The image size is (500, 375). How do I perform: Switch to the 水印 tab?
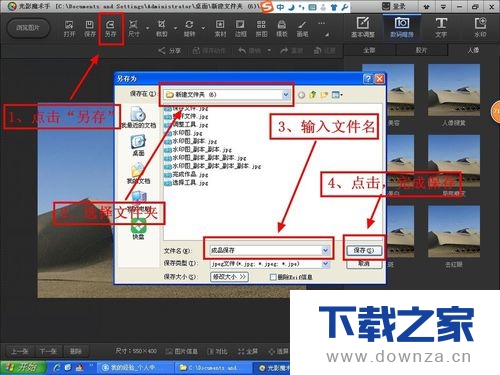pyautogui.click(x=480, y=27)
